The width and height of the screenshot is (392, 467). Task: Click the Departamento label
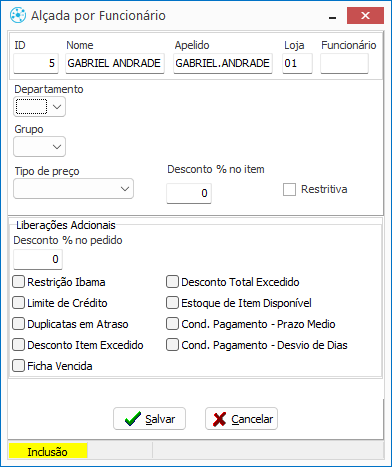click(49, 89)
